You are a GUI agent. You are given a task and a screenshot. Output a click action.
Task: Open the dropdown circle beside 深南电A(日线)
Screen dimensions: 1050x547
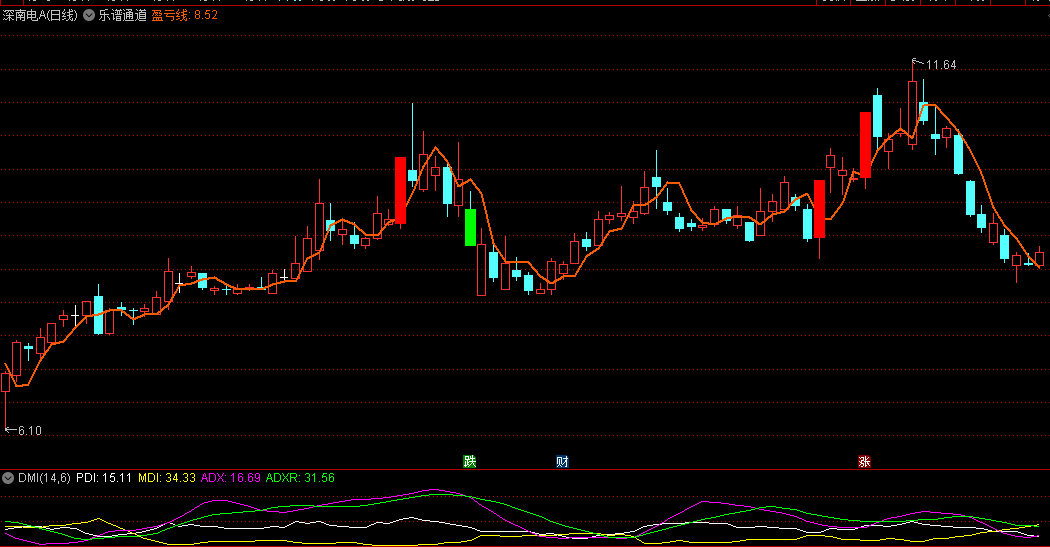tap(88, 15)
